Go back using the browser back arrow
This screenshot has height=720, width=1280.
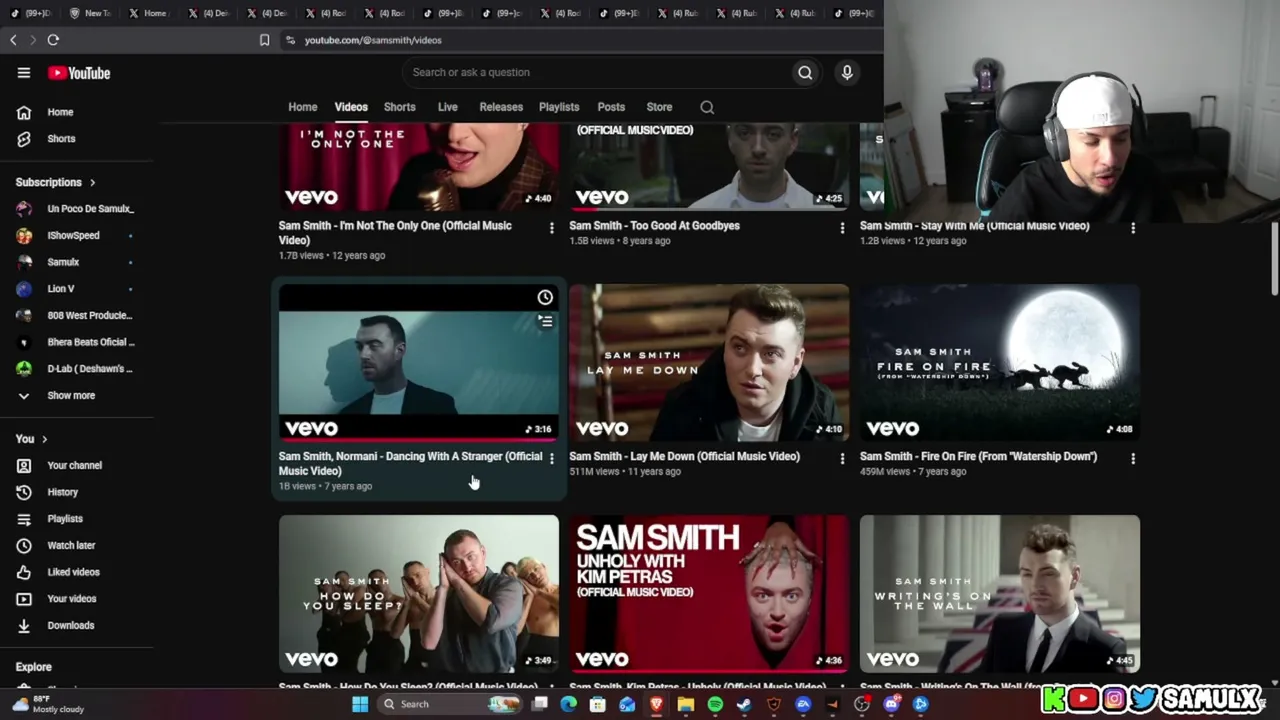13,40
